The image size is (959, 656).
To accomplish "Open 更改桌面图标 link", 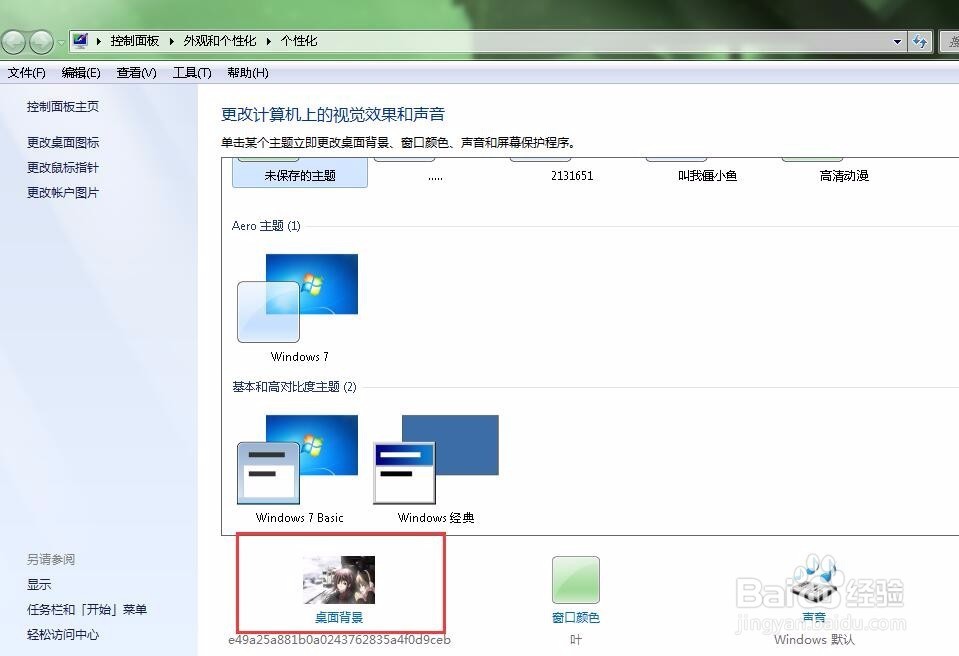I will (62, 142).
